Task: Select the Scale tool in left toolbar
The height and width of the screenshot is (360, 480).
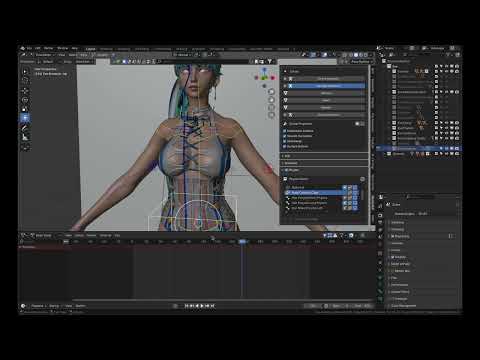Action: [x=25, y=109]
